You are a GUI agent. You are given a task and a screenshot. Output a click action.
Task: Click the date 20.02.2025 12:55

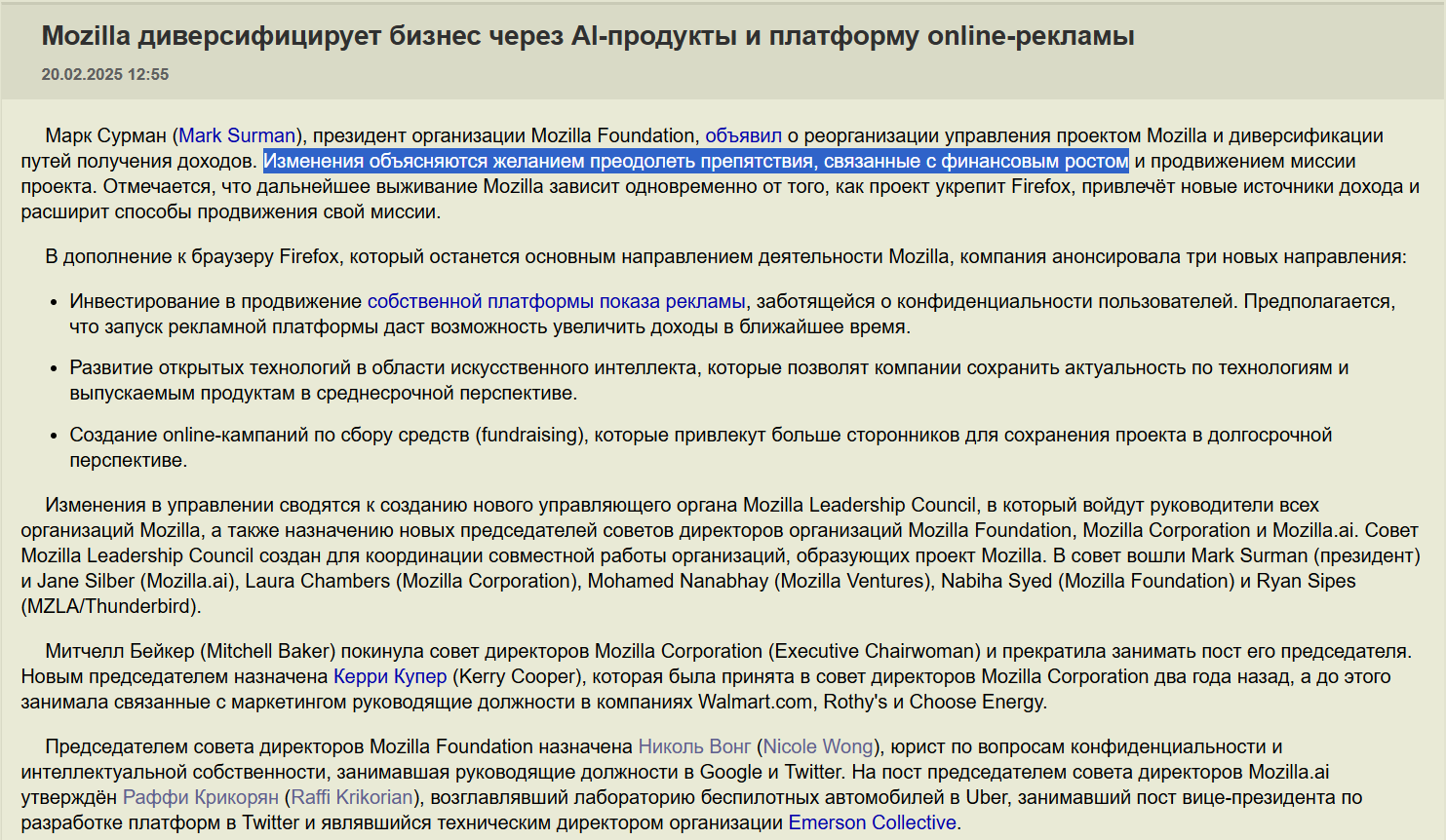pos(105,74)
